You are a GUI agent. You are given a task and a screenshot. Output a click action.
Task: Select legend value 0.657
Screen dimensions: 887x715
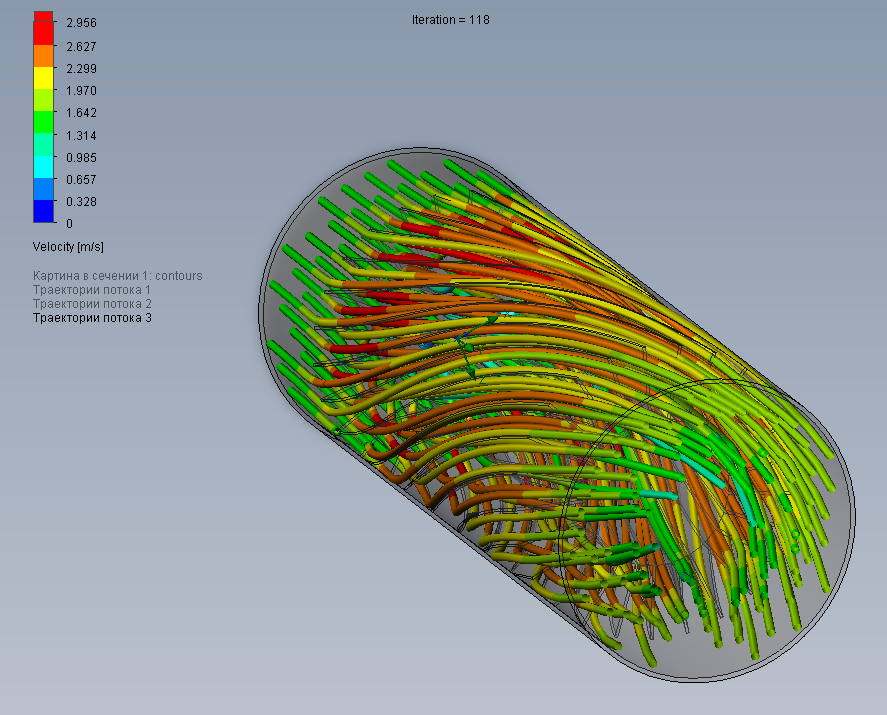click(81, 179)
